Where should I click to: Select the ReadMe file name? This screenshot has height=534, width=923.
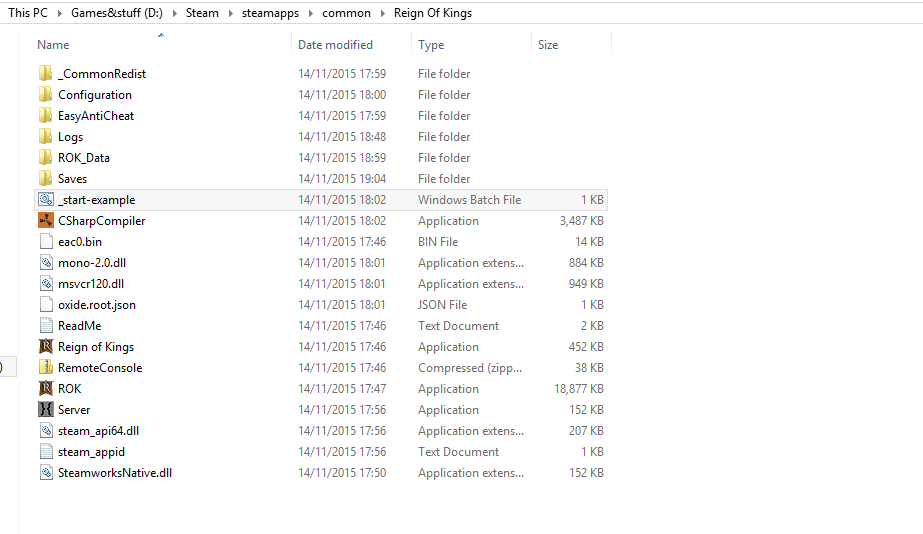click(x=79, y=326)
